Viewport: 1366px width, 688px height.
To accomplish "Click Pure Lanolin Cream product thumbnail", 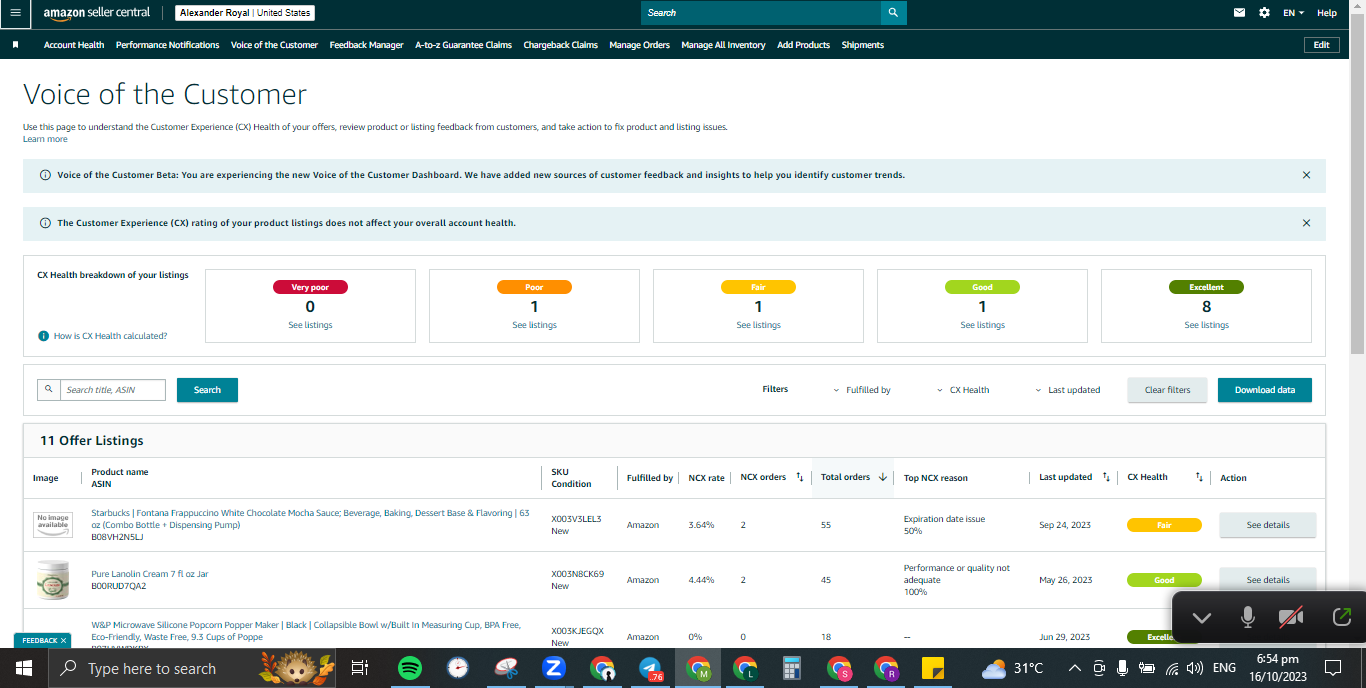I will (53, 580).
